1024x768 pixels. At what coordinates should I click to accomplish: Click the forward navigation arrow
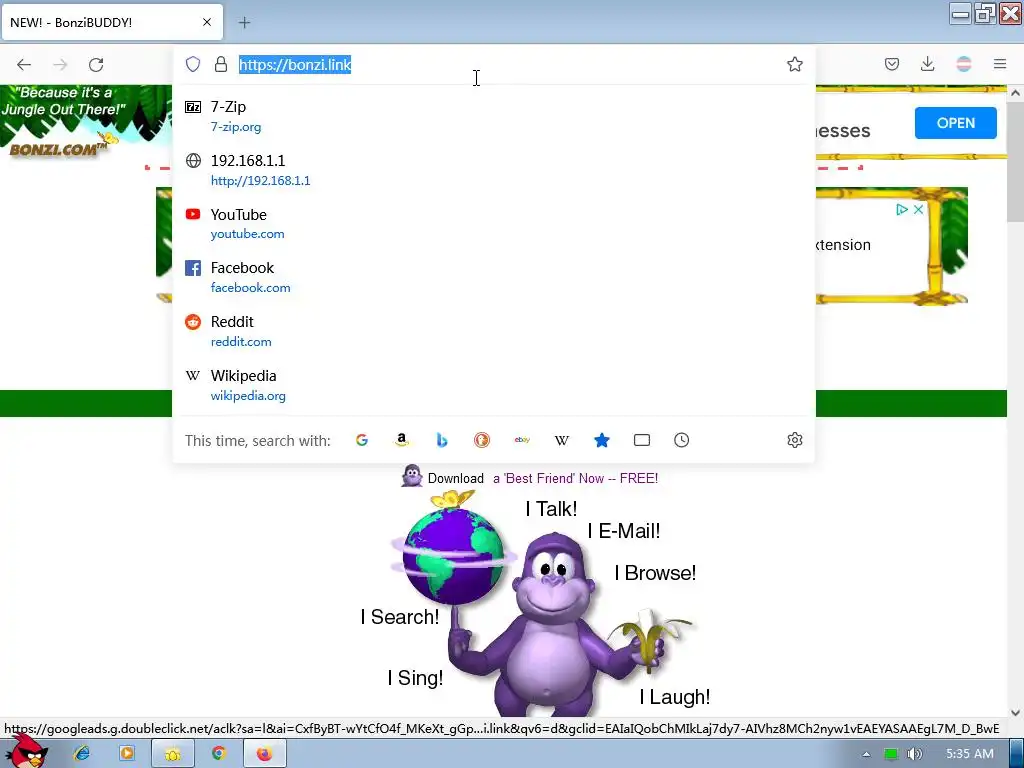click(60, 65)
